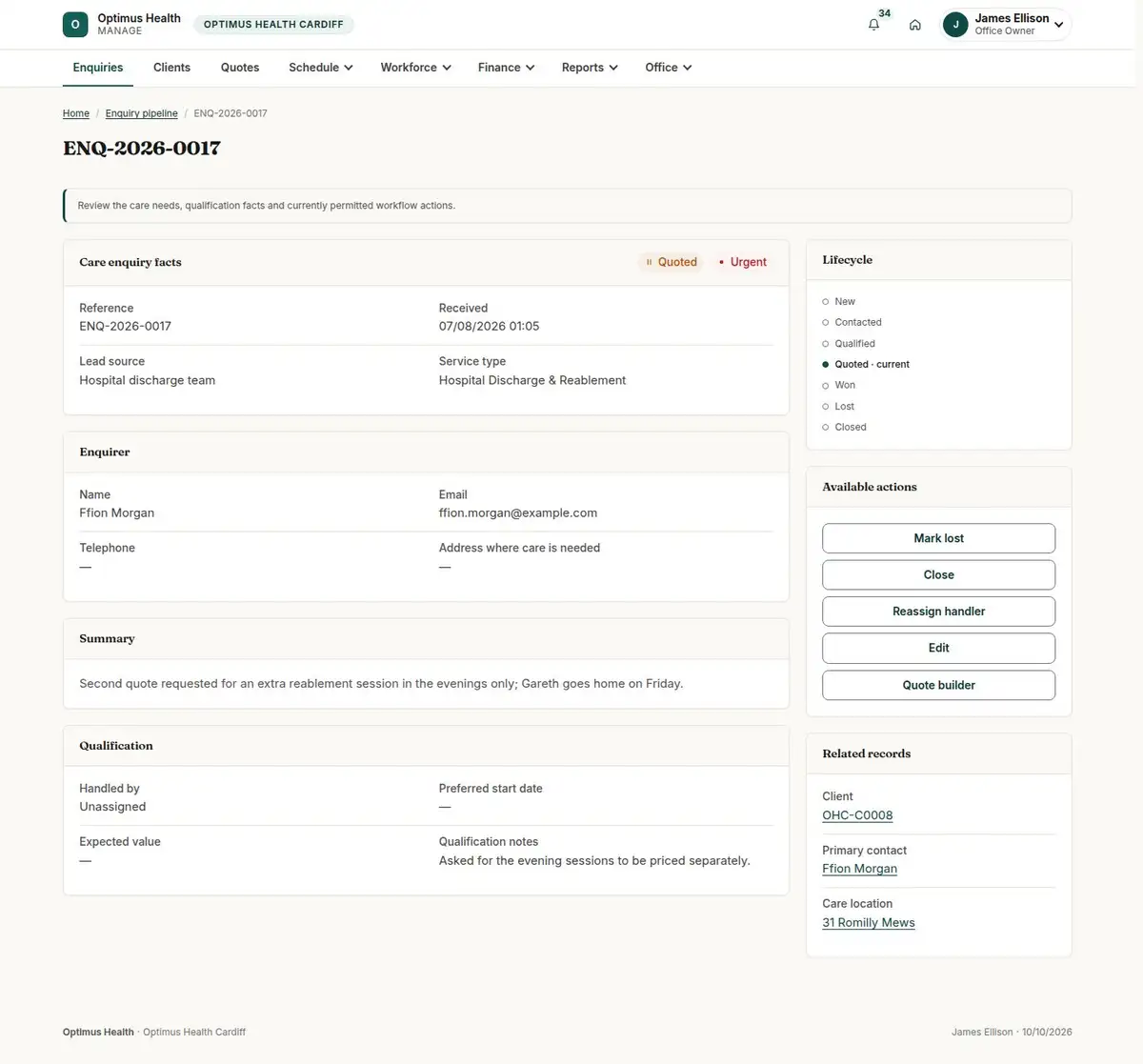Viewport: 1143px width, 1064px height.
Task: Click James Ellison avatar icon
Action: 955,25
